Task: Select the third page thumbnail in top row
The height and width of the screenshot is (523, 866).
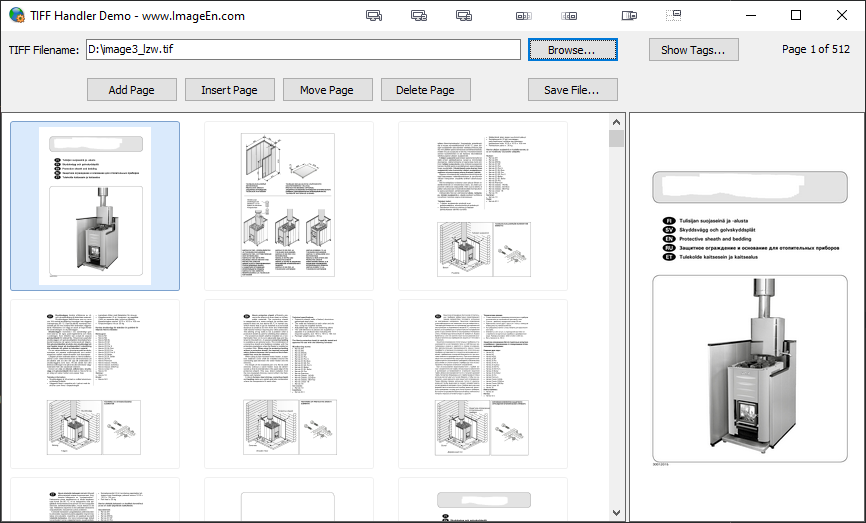Action: click(x=483, y=206)
